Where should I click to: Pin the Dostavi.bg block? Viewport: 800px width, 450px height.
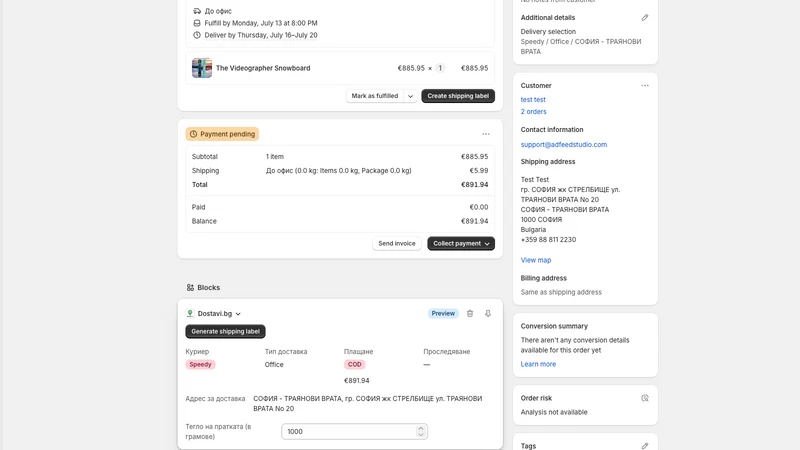[x=488, y=313]
